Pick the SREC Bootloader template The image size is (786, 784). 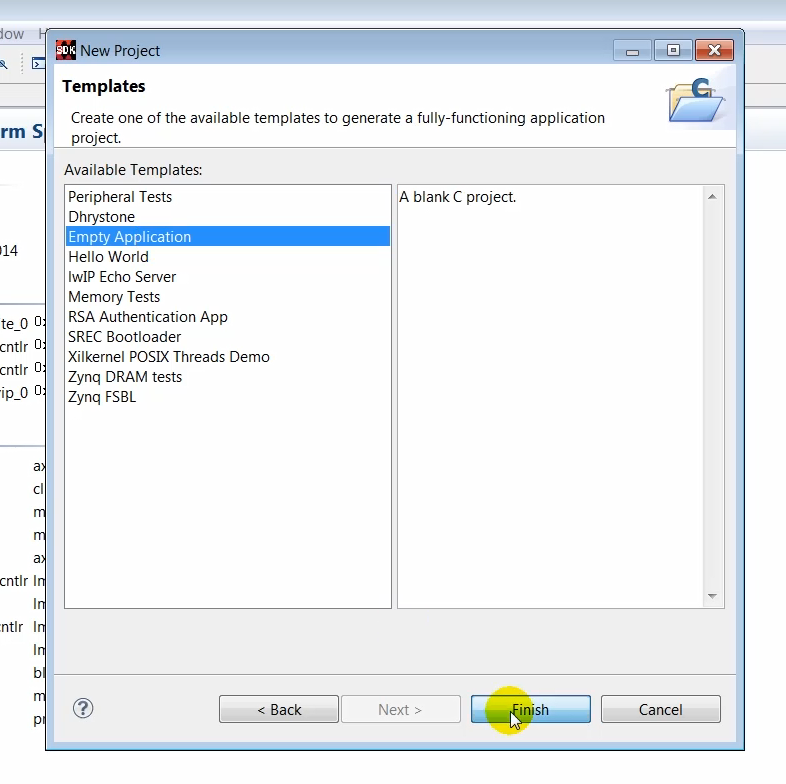pos(125,337)
